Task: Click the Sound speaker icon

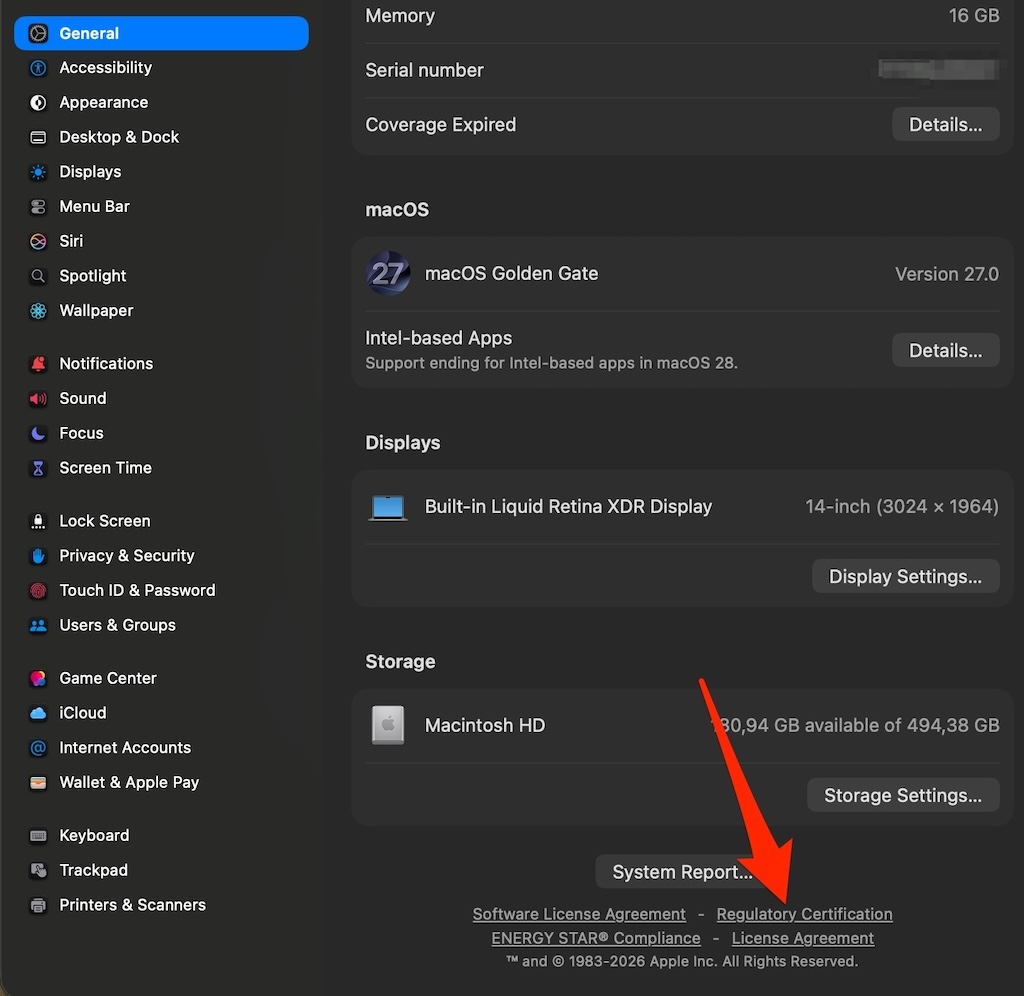Action: coord(39,398)
